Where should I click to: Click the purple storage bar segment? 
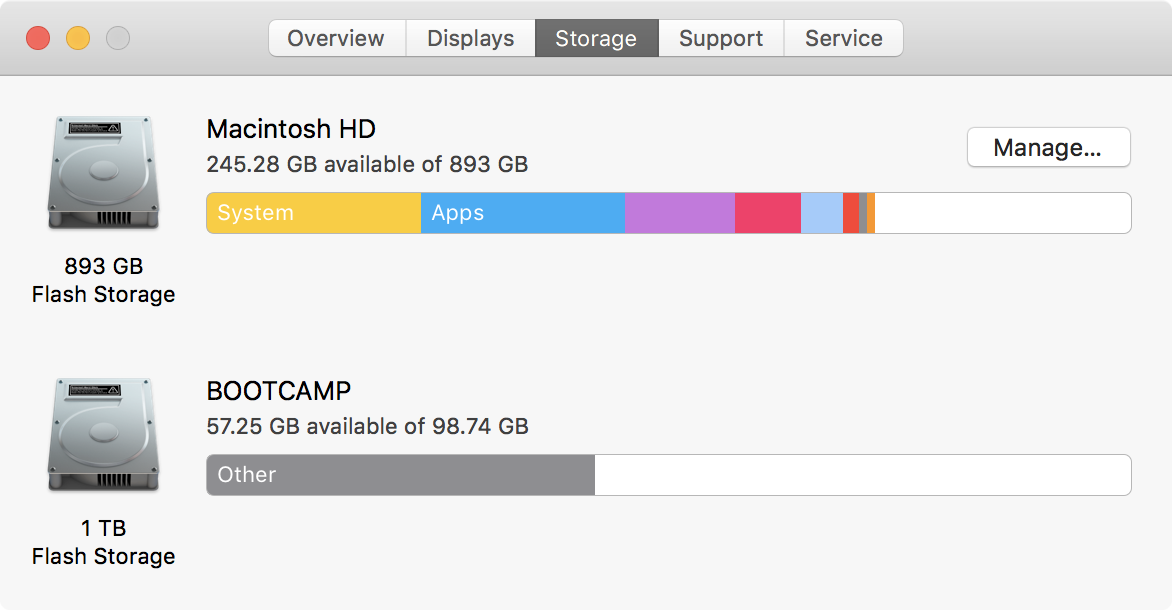pyautogui.click(x=680, y=213)
